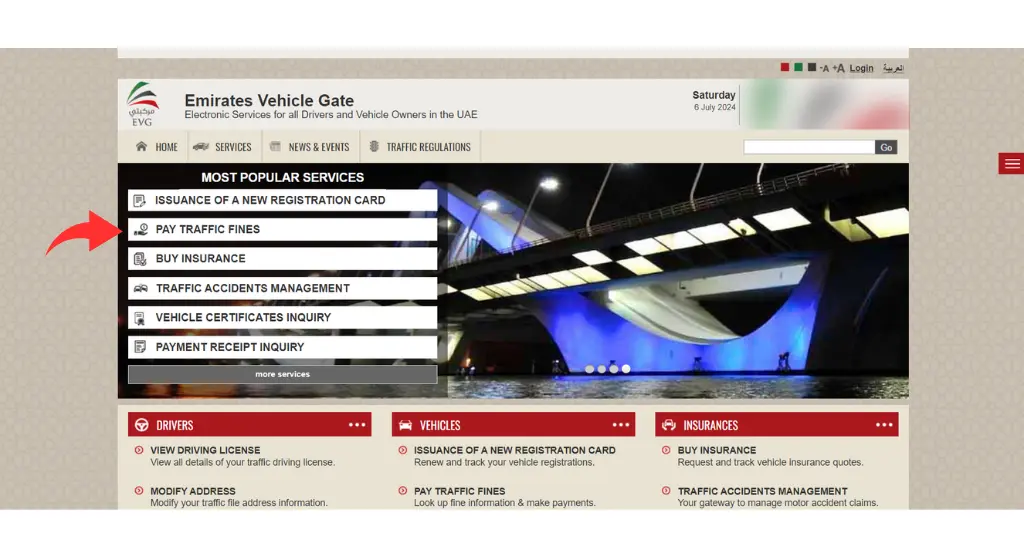This screenshot has width=1024, height=558.
Task: Click the Vehicle Certificates Inquiry icon
Action: [139, 318]
